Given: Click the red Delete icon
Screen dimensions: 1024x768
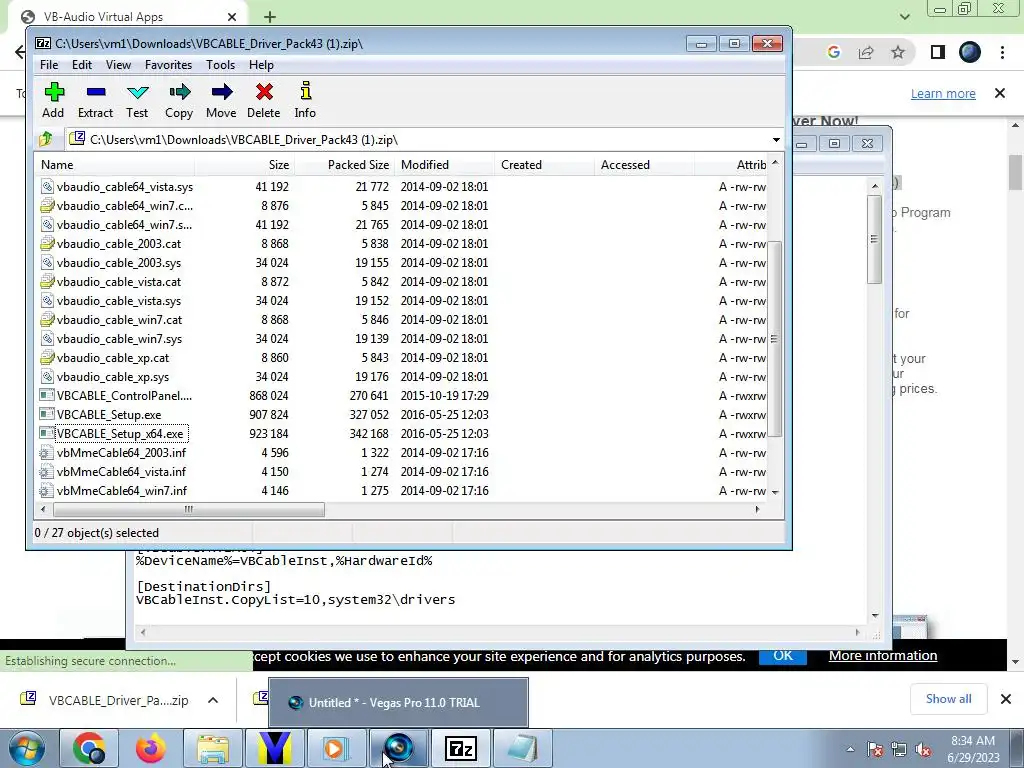Looking at the screenshot, I should 264,100.
